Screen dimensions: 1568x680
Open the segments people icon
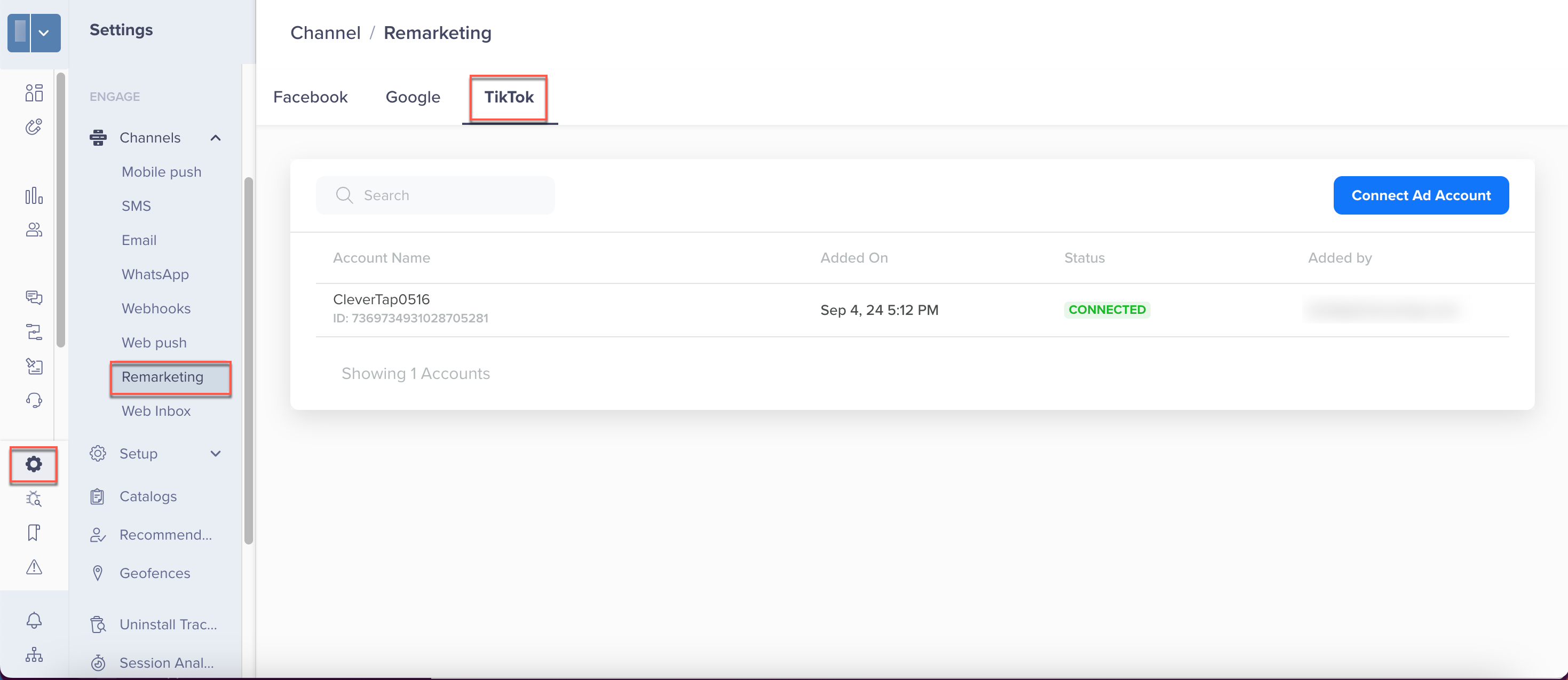coord(34,230)
